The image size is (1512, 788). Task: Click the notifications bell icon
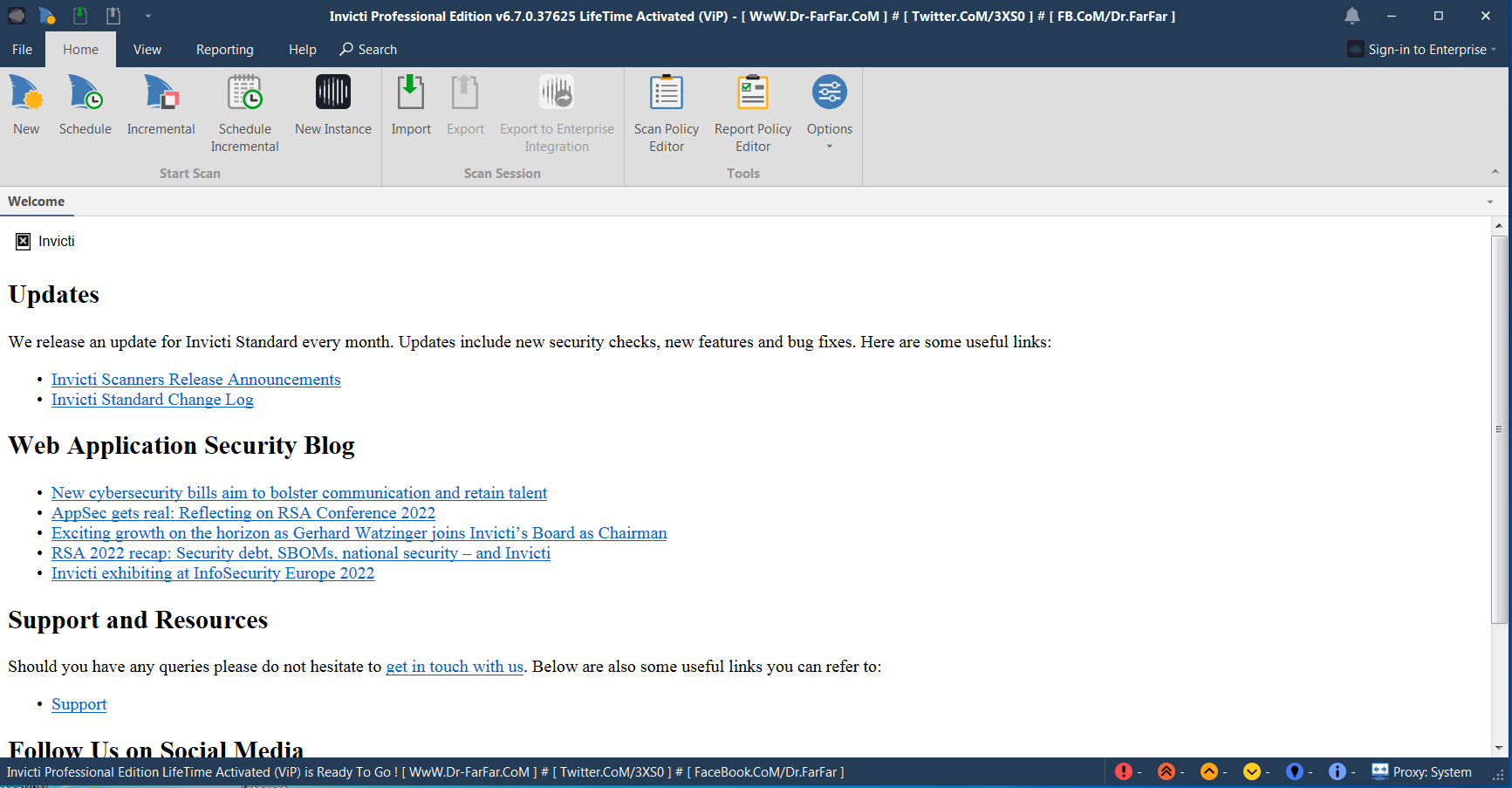[1351, 16]
